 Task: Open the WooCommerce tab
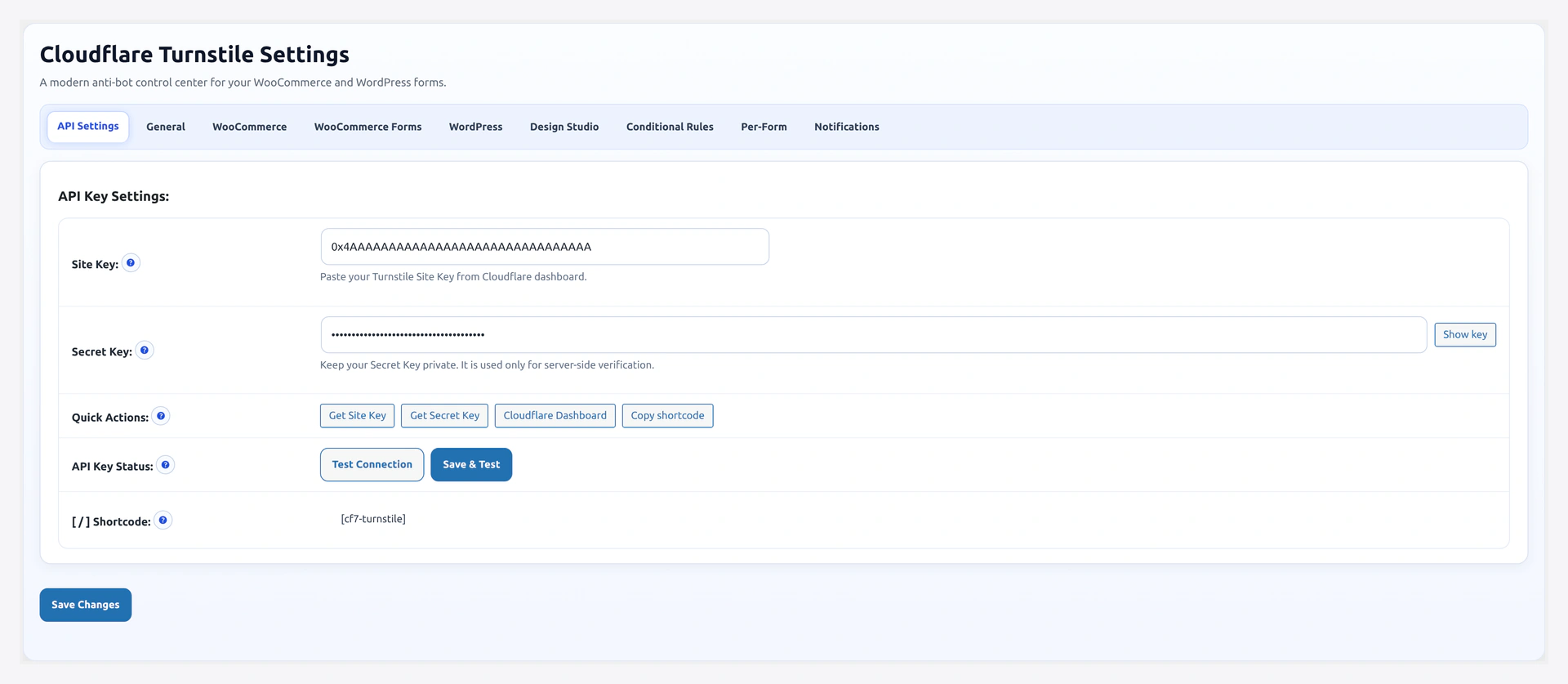tap(250, 127)
